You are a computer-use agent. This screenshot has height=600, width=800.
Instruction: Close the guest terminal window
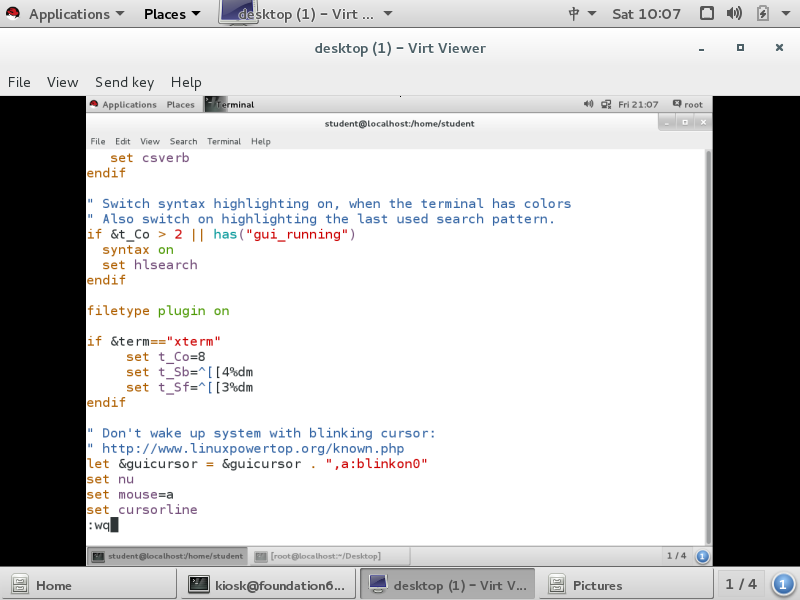(x=703, y=122)
